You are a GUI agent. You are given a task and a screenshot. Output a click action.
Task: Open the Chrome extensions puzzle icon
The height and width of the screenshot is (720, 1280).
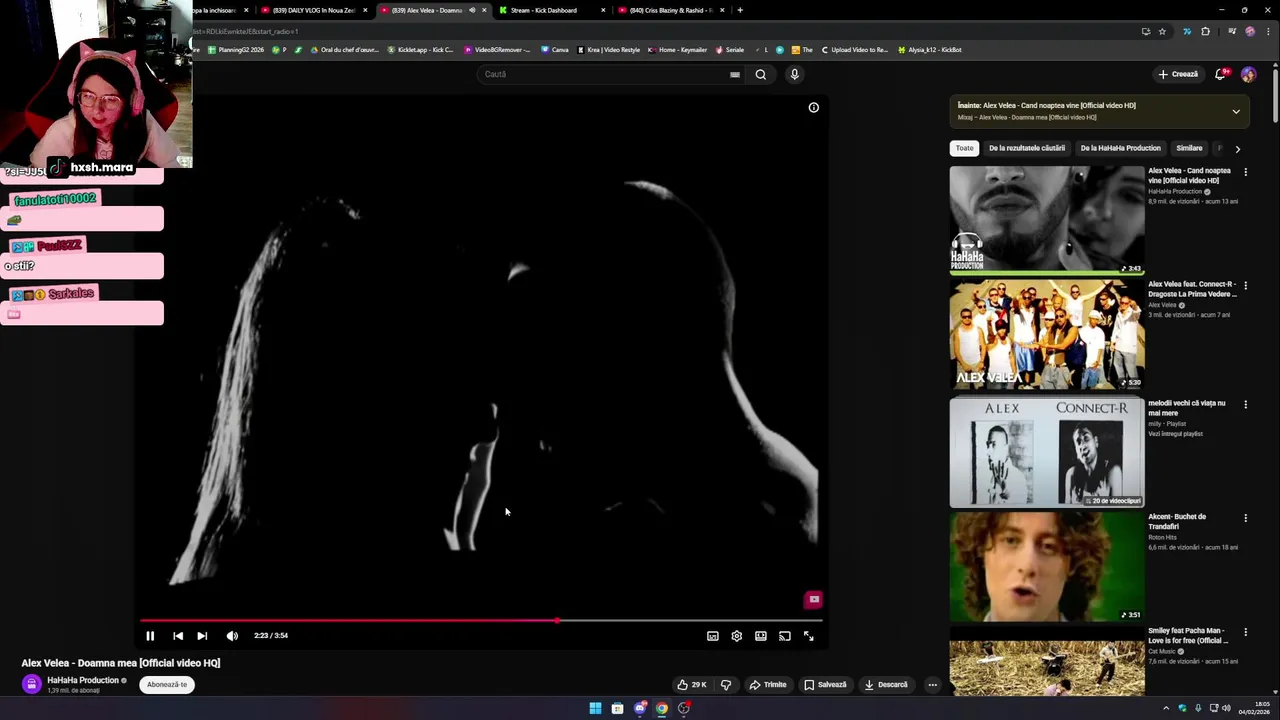[x=1205, y=31]
